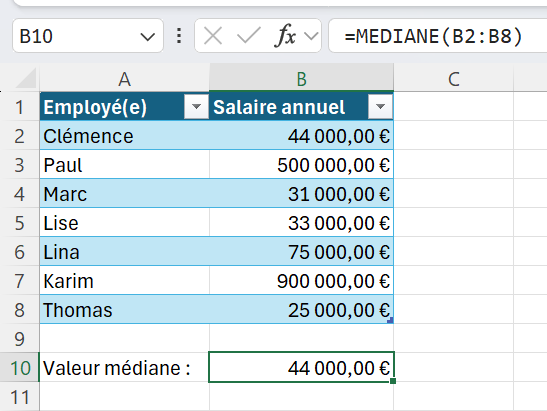The height and width of the screenshot is (411, 547).
Task: Select row 8 header
Action: 20,309
